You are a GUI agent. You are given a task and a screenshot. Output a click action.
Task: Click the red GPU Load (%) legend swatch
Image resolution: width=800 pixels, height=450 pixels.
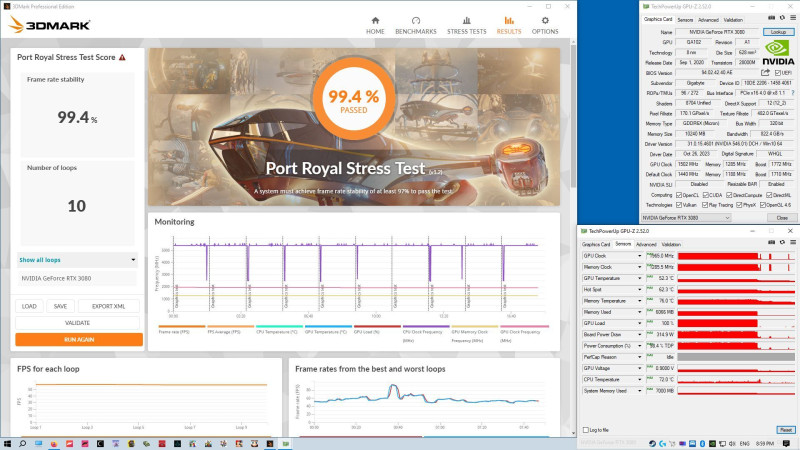377,326
